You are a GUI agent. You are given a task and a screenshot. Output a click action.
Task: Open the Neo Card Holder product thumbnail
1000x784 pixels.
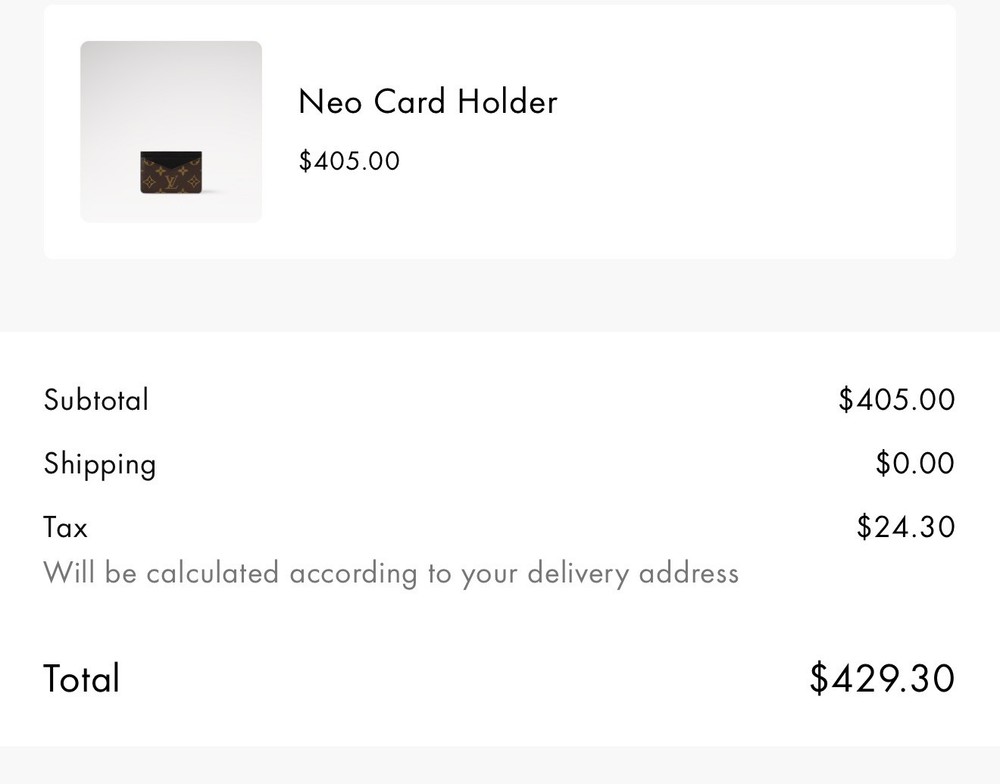point(171,131)
